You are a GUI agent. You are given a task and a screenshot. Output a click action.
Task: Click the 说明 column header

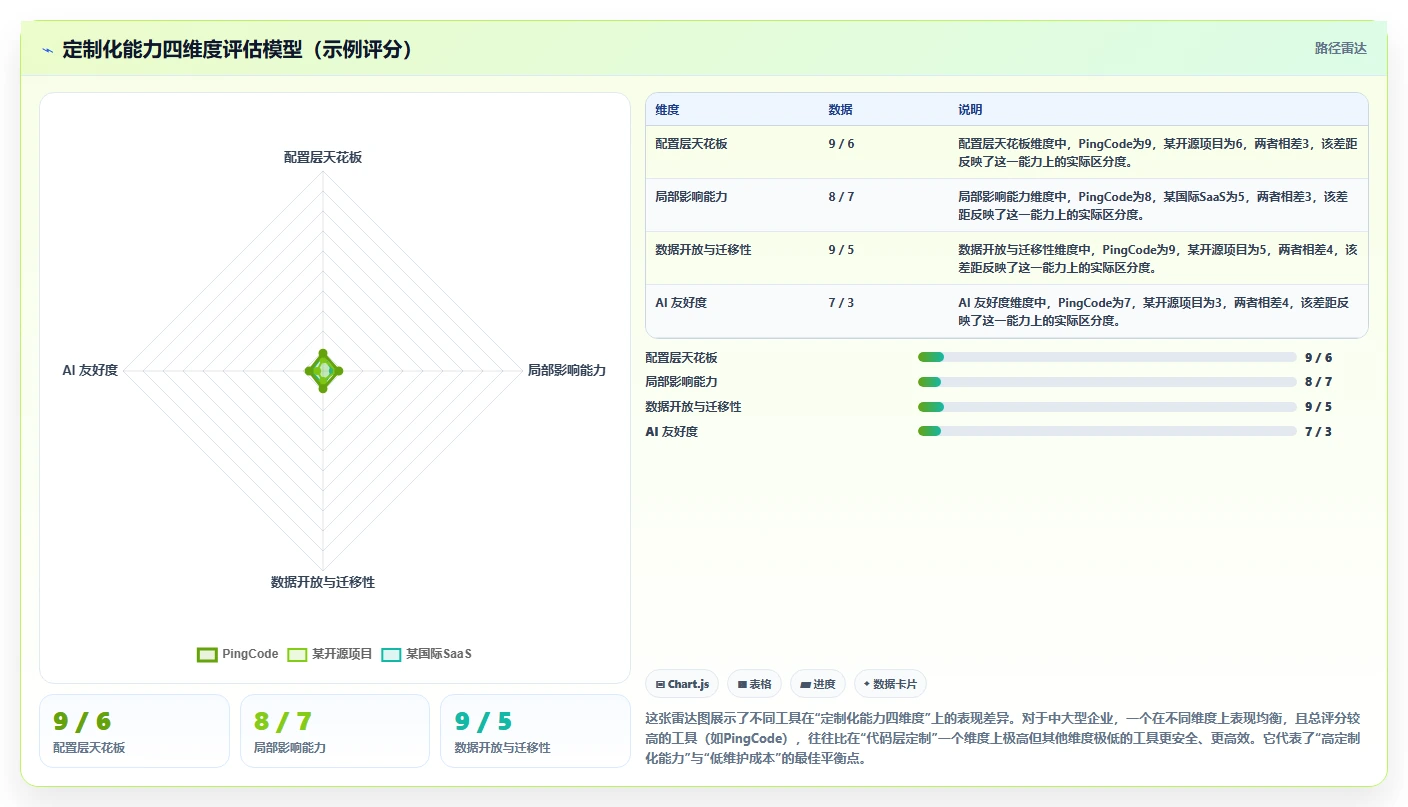click(x=970, y=110)
